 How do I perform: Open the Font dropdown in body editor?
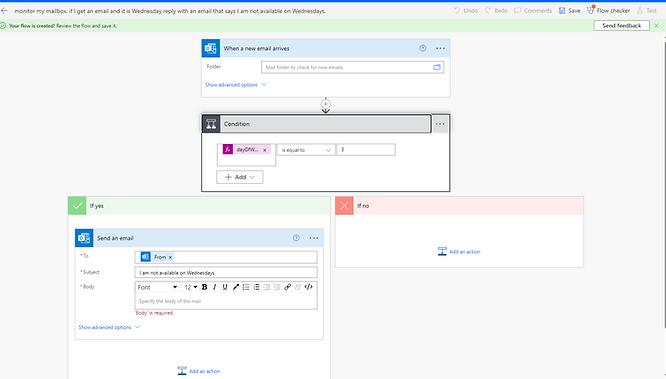click(157, 287)
